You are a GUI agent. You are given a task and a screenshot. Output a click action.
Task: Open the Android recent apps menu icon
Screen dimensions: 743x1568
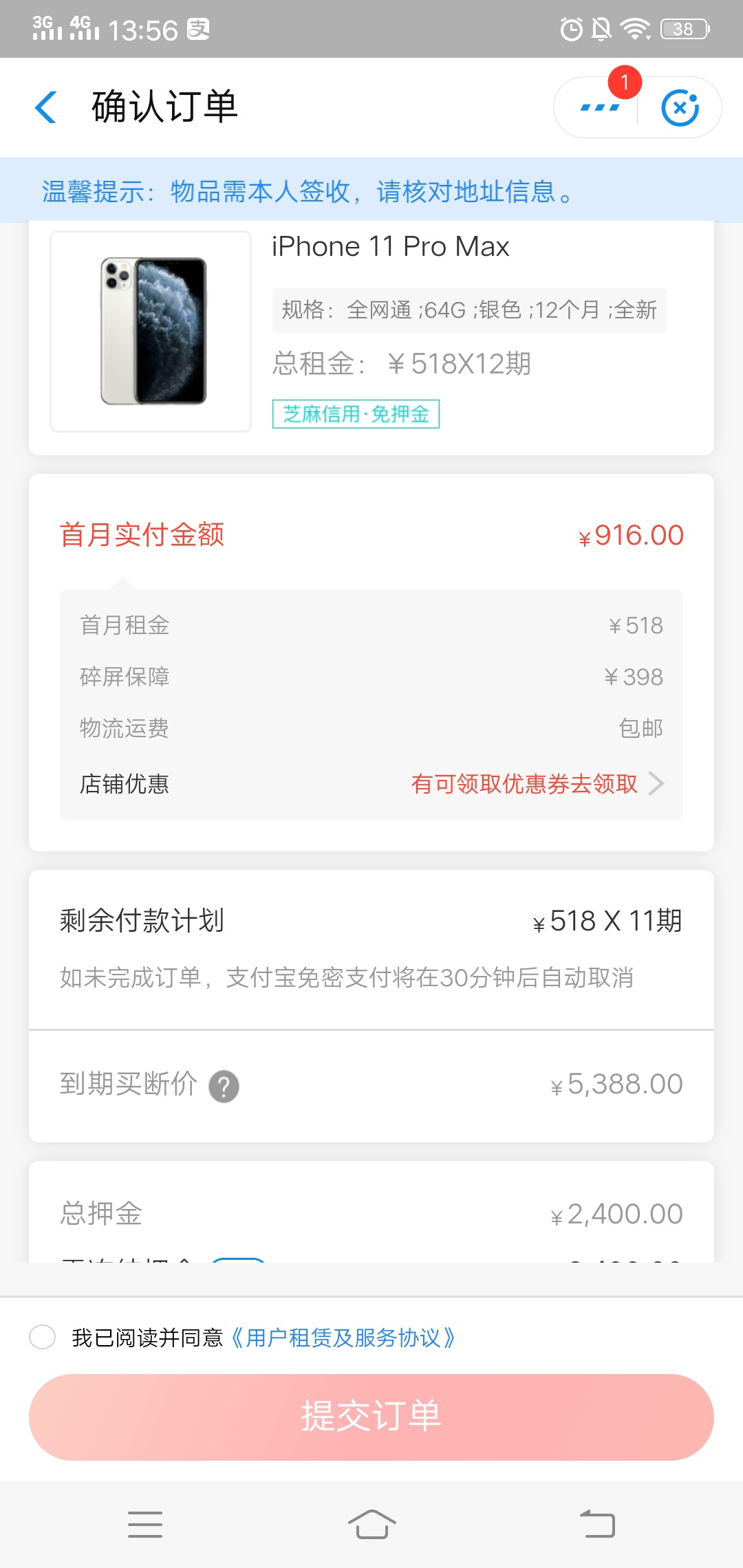[145, 1524]
